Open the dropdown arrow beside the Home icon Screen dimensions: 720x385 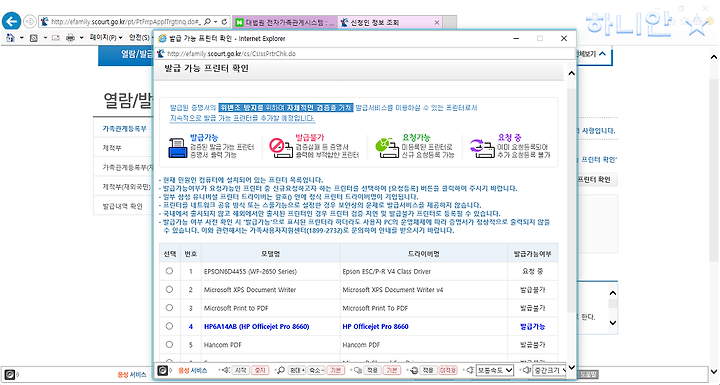click(x=22, y=38)
